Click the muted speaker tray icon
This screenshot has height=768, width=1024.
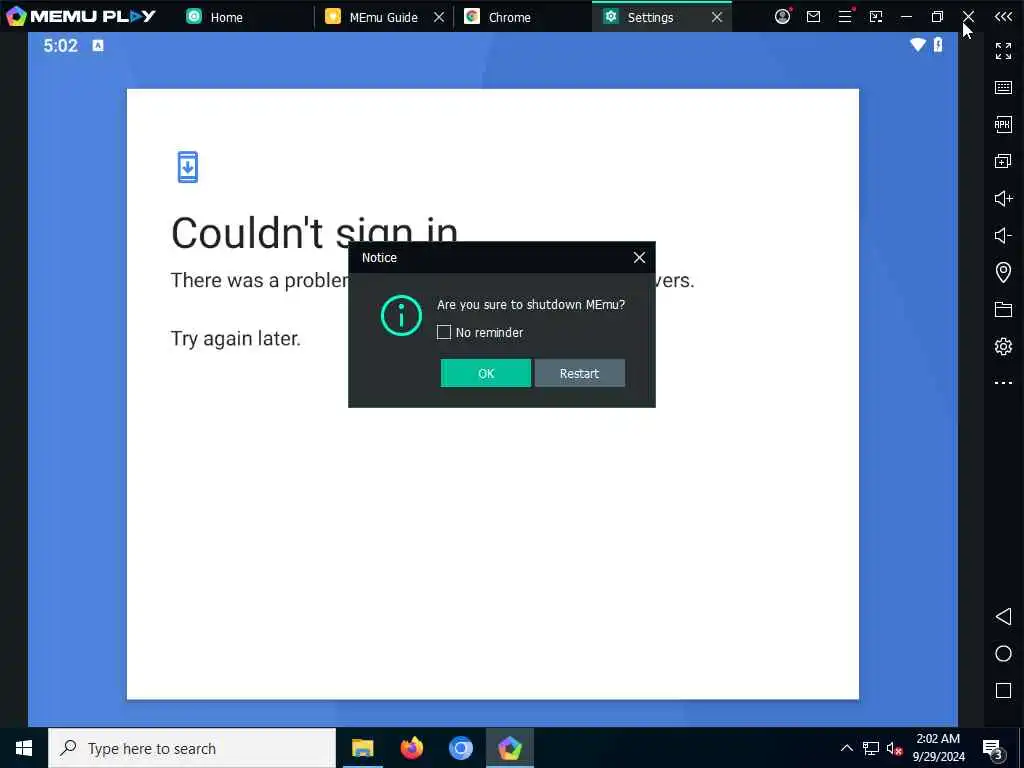coord(894,748)
